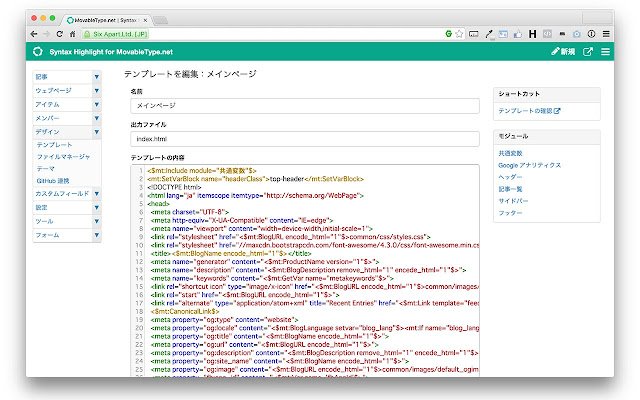Click inside the template code editor
This screenshot has width=640, height=400.
(x=305, y=270)
